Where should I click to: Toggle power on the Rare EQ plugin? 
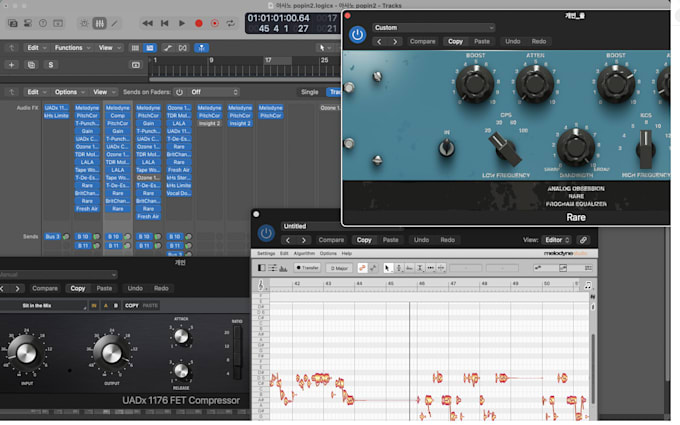point(357,34)
